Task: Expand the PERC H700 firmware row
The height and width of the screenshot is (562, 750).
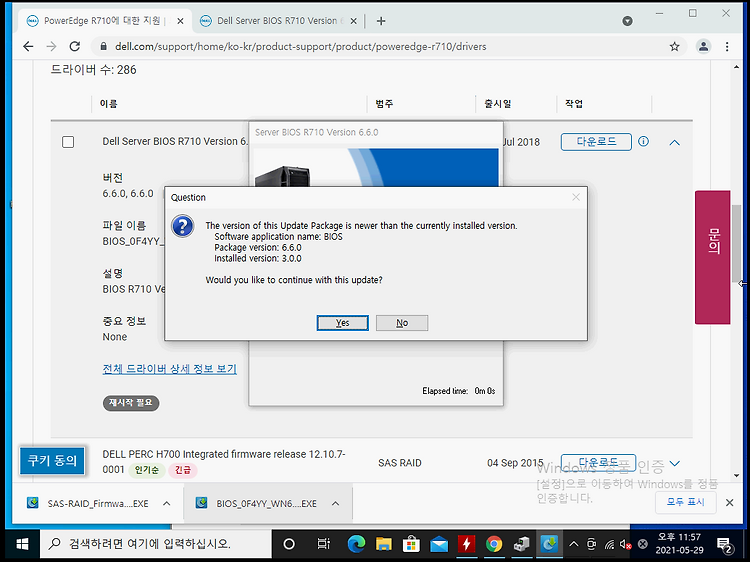Action: pyautogui.click(x=674, y=463)
